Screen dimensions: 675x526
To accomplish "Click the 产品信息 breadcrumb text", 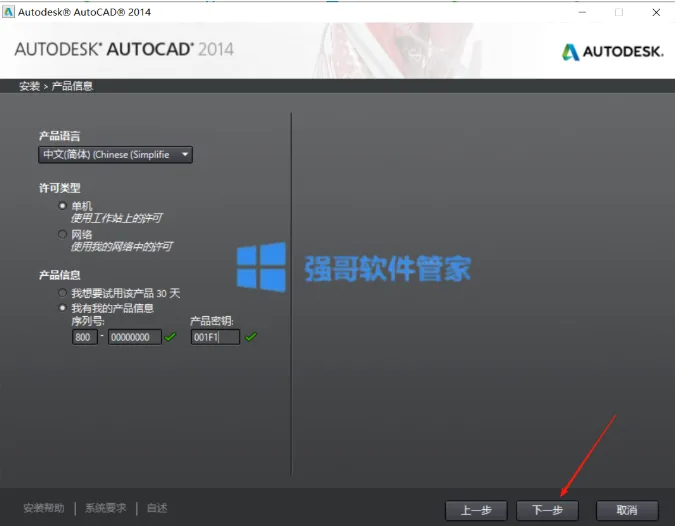I will click(x=72, y=86).
